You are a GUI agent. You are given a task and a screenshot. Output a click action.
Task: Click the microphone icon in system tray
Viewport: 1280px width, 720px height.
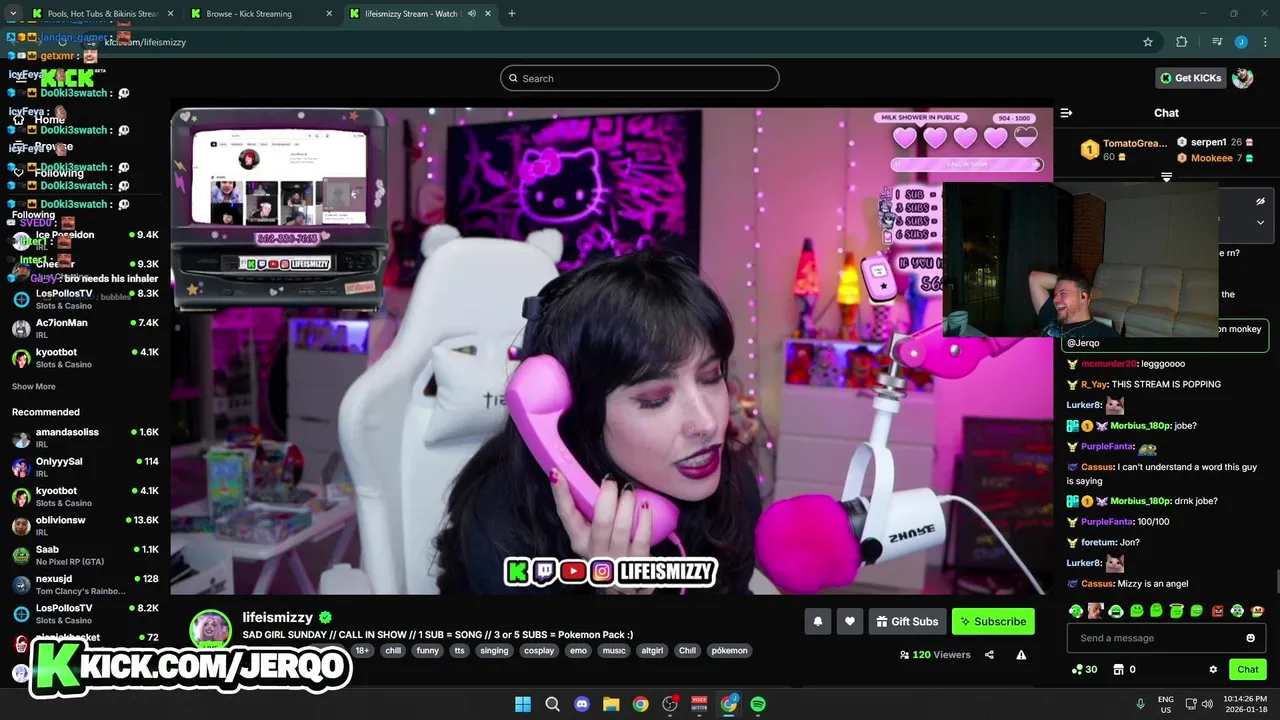[1140, 704]
